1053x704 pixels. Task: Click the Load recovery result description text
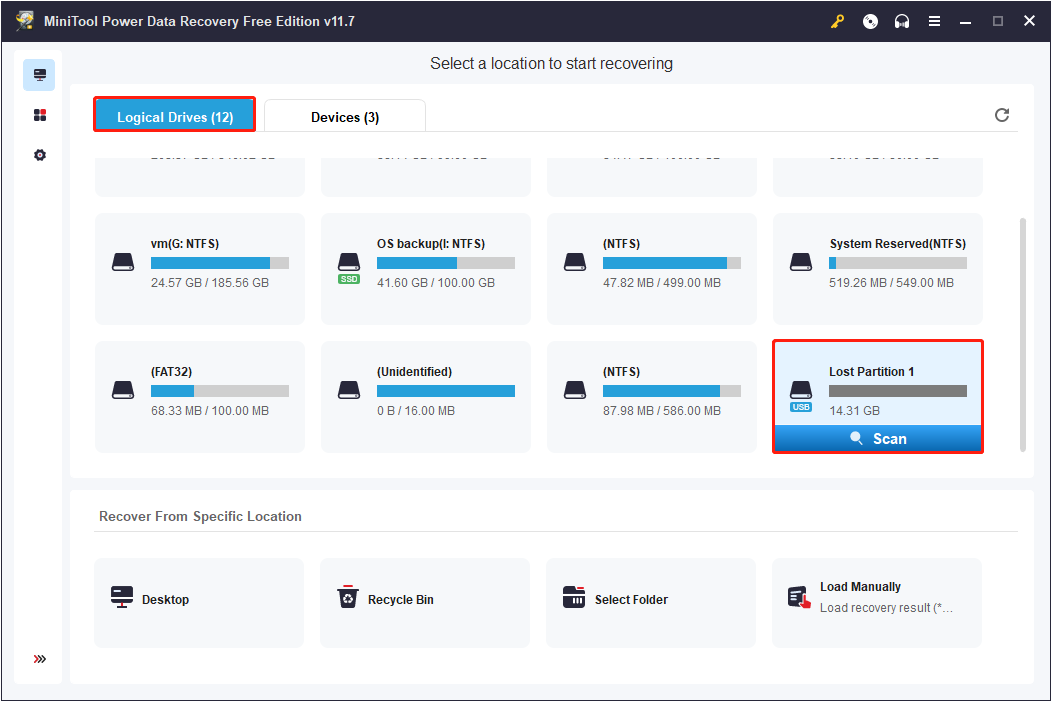pyautogui.click(x=886, y=608)
